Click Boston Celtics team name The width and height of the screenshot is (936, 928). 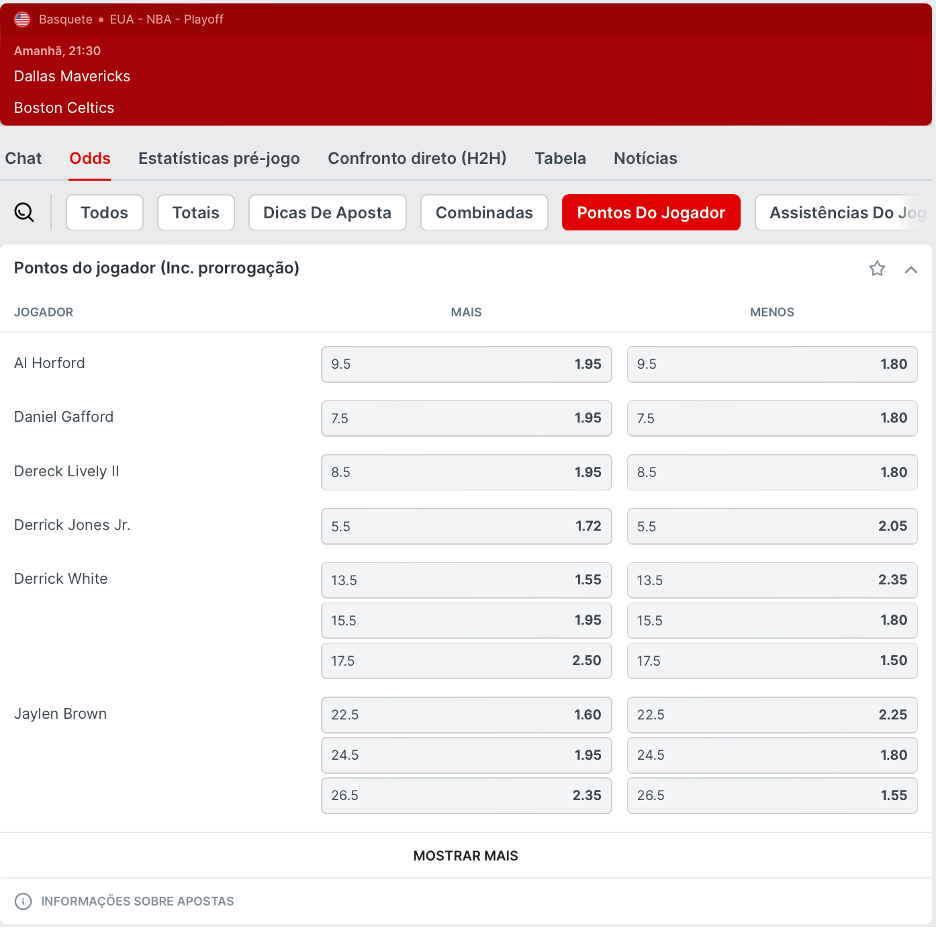[x=64, y=108]
